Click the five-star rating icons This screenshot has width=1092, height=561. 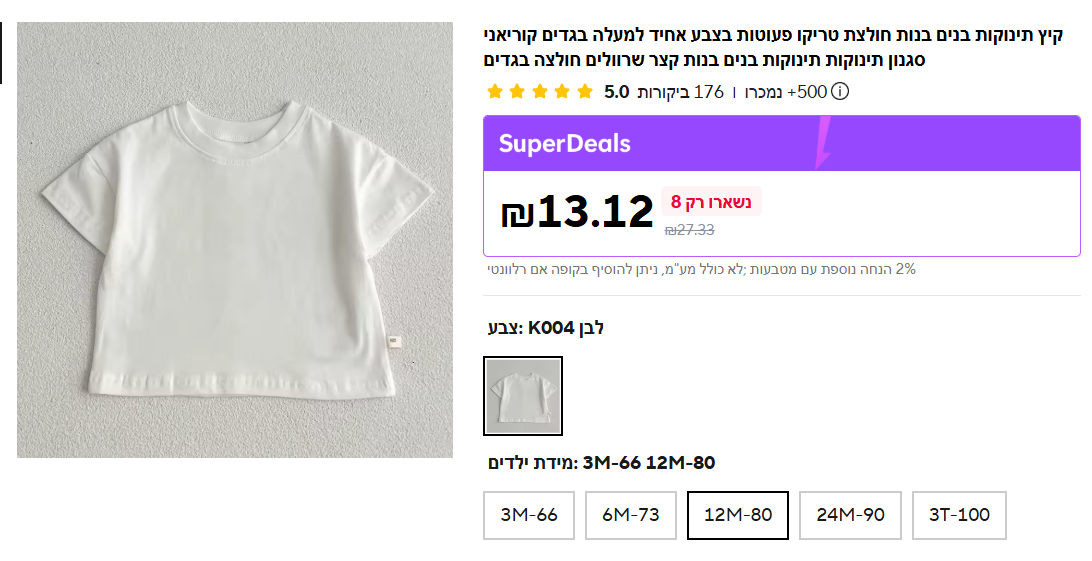click(x=540, y=92)
